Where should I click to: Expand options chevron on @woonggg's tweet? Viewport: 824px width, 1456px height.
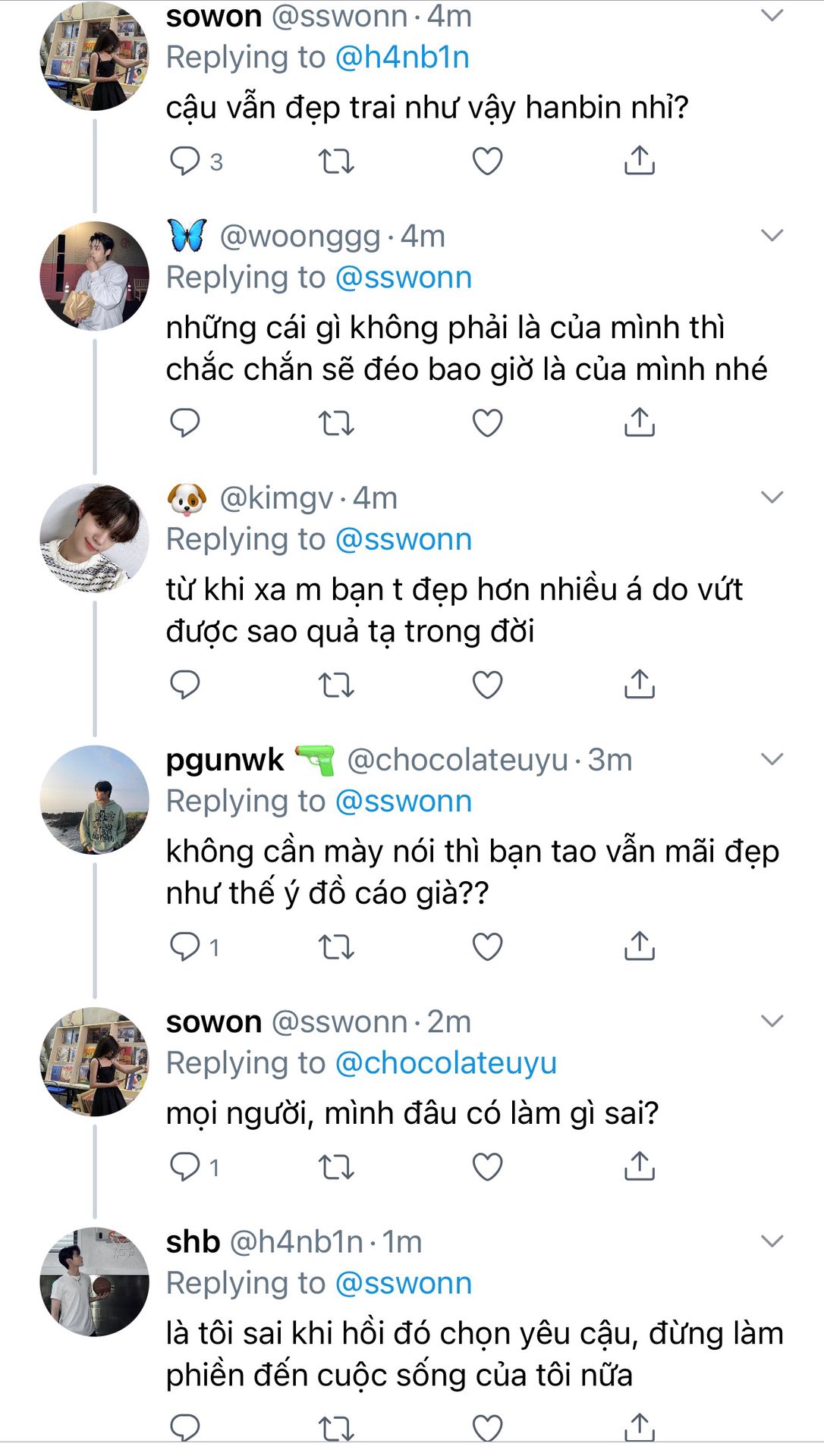click(772, 236)
